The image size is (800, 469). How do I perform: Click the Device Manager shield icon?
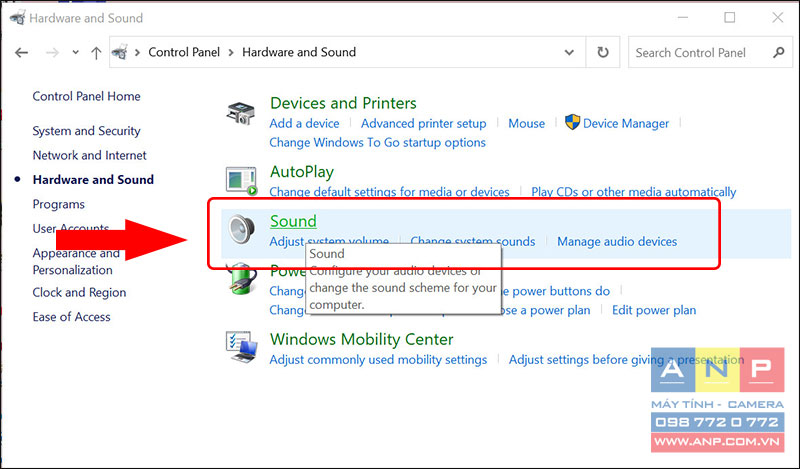[572, 122]
